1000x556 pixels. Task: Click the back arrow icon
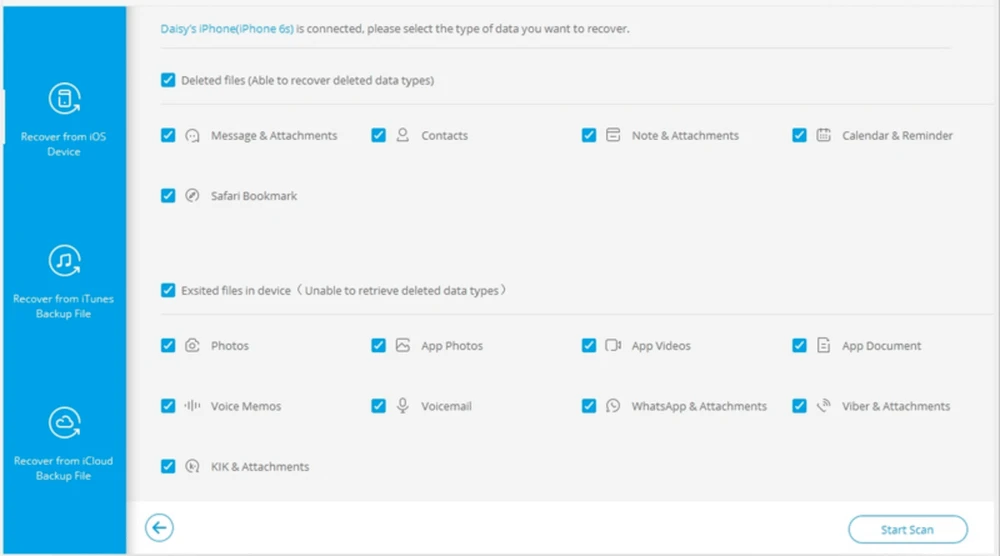(x=159, y=528)
